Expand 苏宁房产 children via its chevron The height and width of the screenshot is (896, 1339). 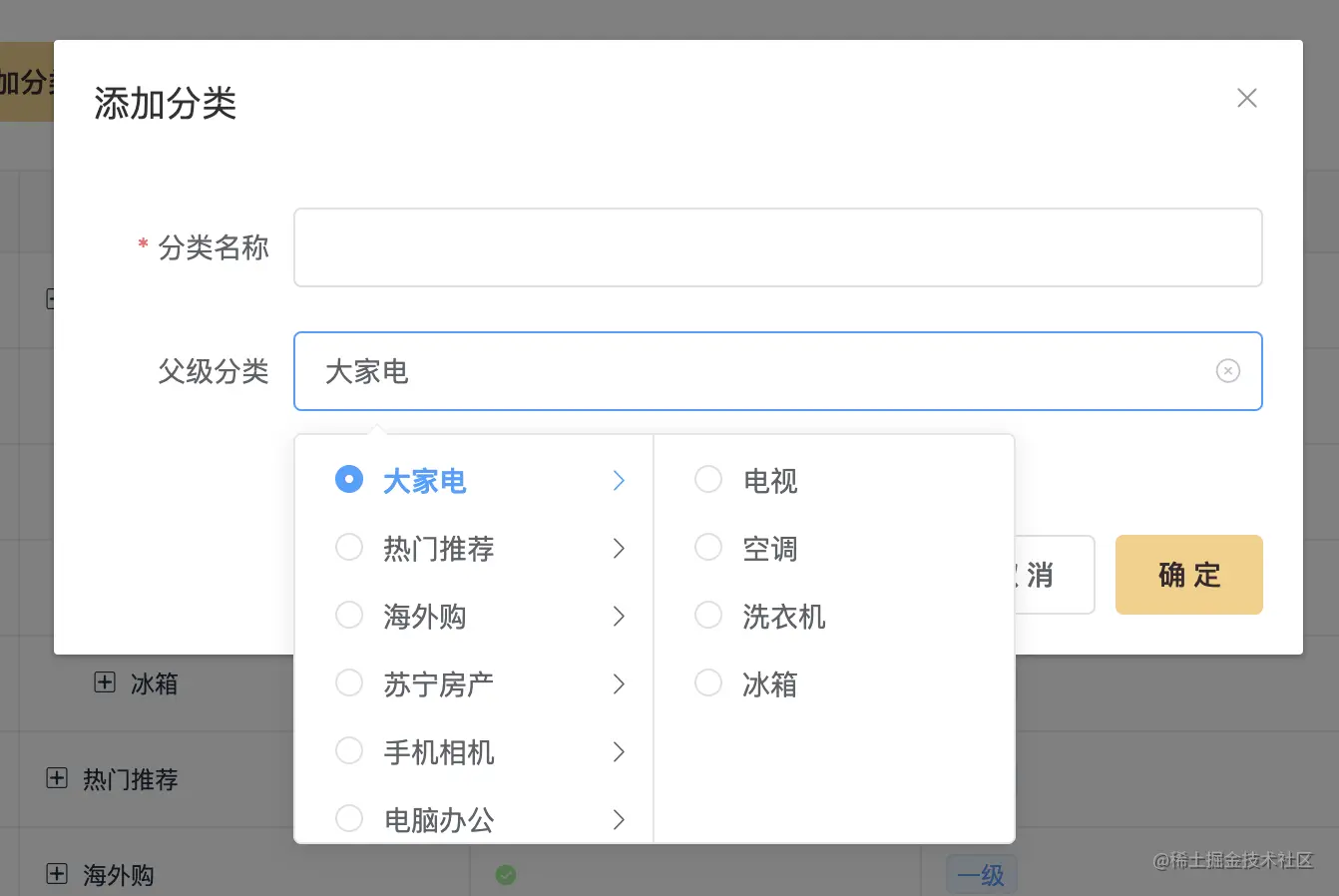point(619,682)
